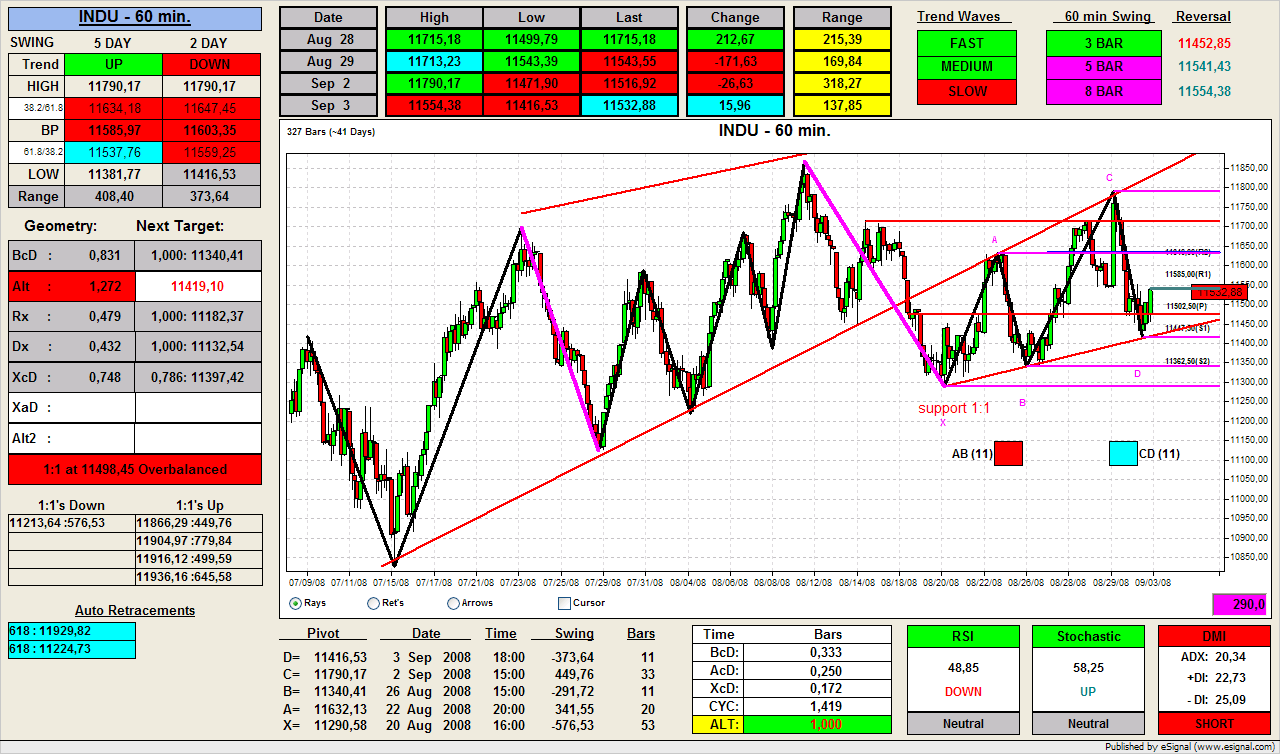Click the cyan CD (11) color swatch
The width and height of the screenshot is (1280, 754).
(x=1123, y=453)
